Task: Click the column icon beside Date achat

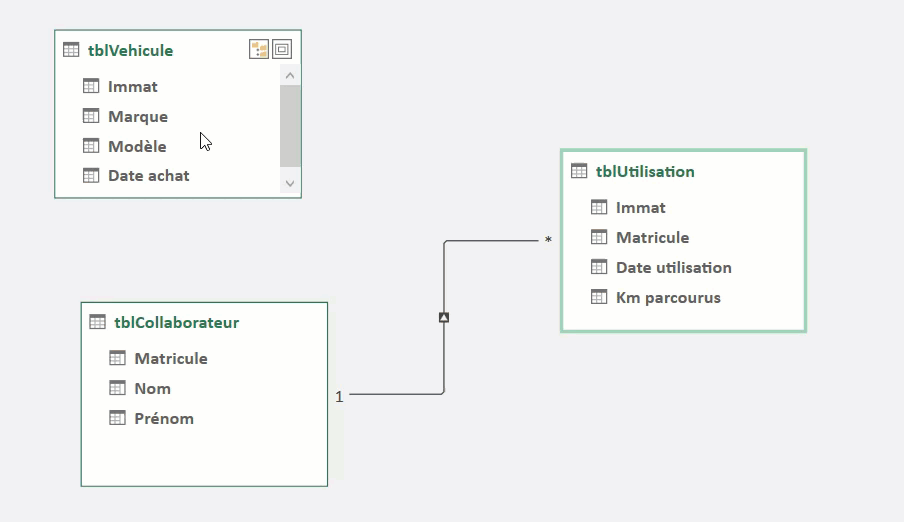Action: pyautogui.click(x=91, y=175)
